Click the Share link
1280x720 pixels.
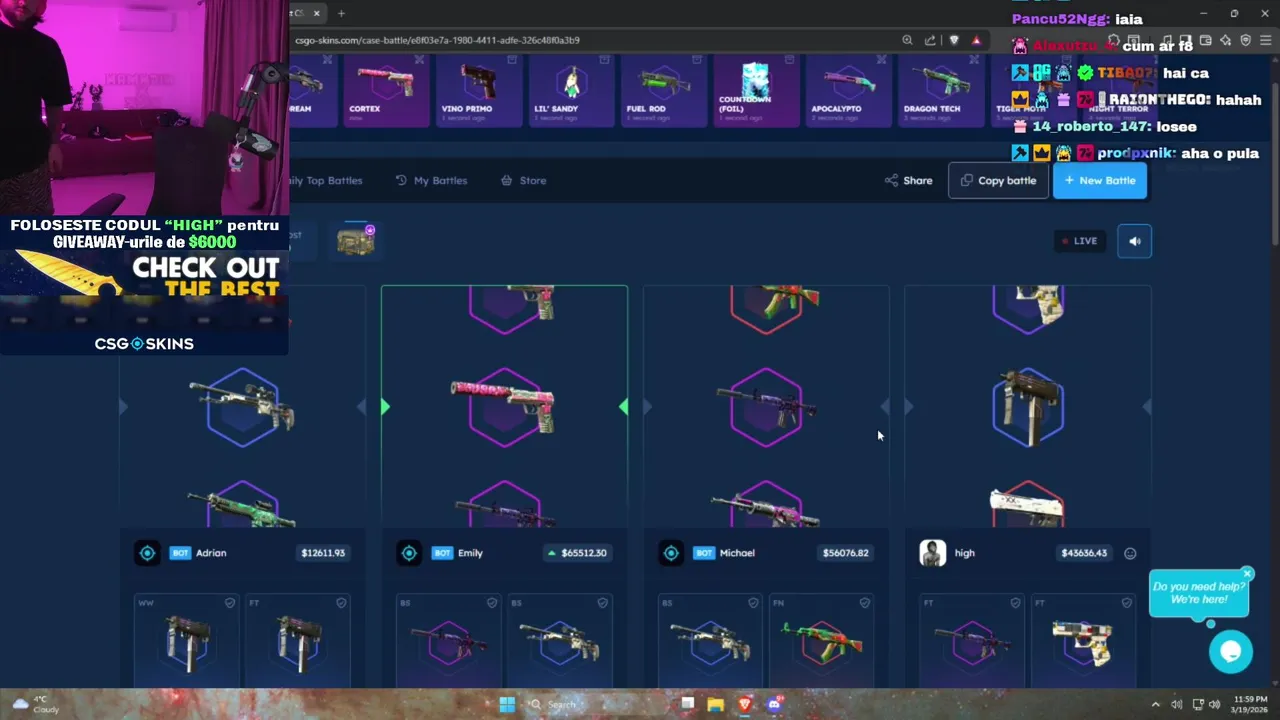(909, 181)
